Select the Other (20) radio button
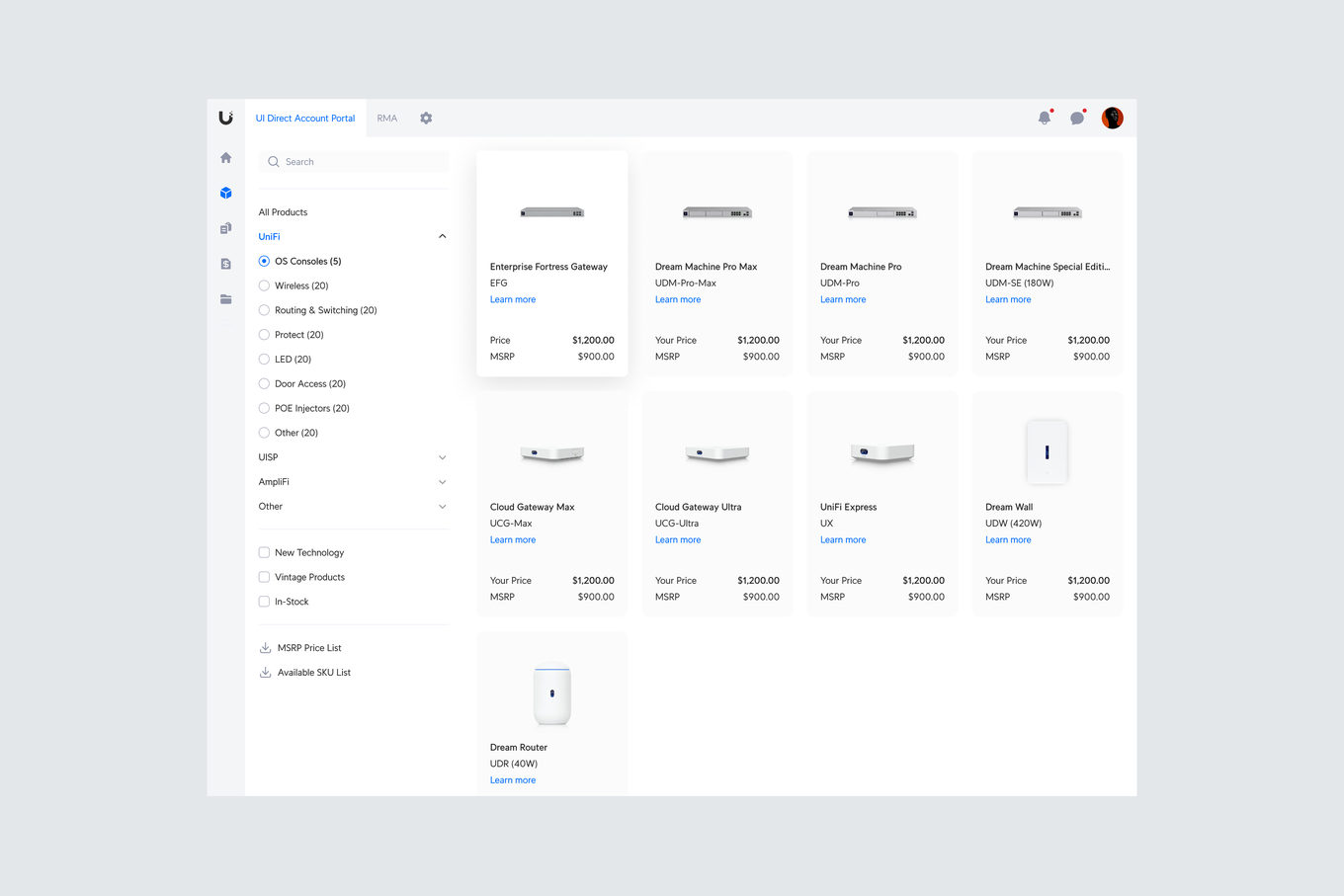Viewport: 1344px width, 896px height. point(264,433)
